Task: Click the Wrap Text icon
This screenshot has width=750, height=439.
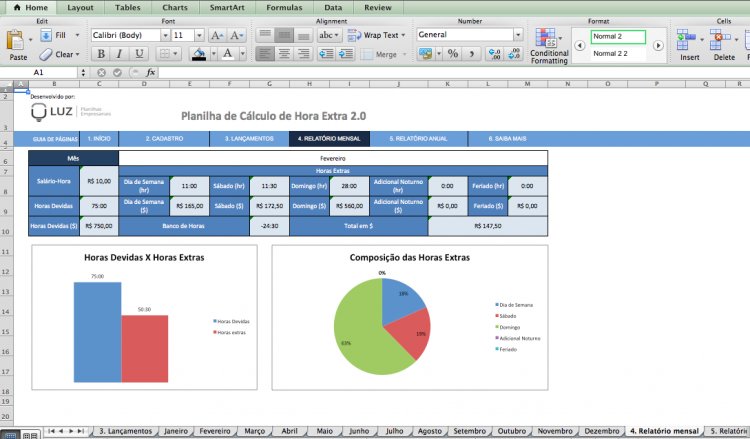Action: (354, 35)
